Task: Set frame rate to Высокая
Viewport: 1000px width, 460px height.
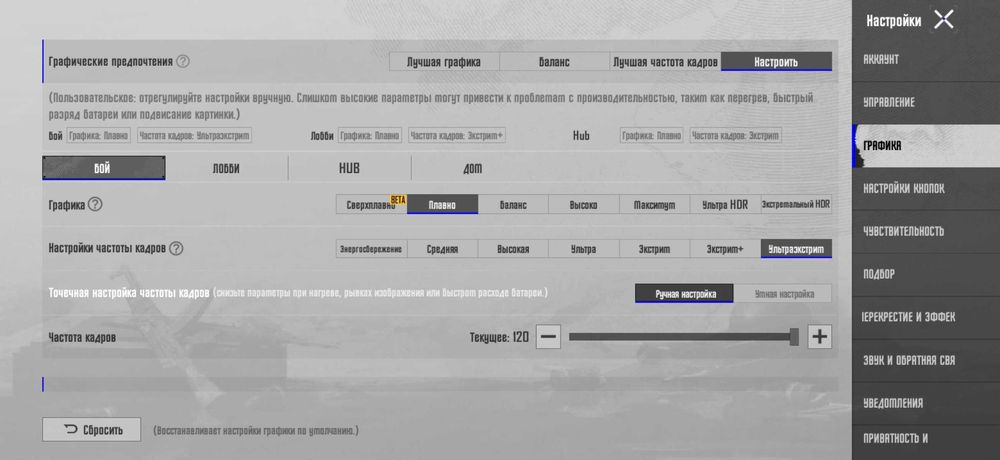Action: (x=513, y=249)
